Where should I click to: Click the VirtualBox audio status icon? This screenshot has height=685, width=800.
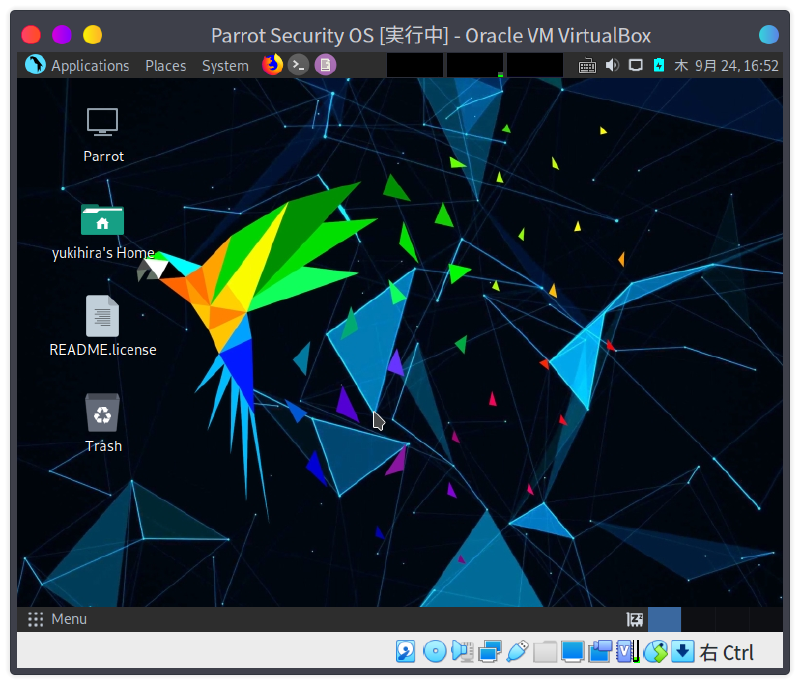coord(461,652)
